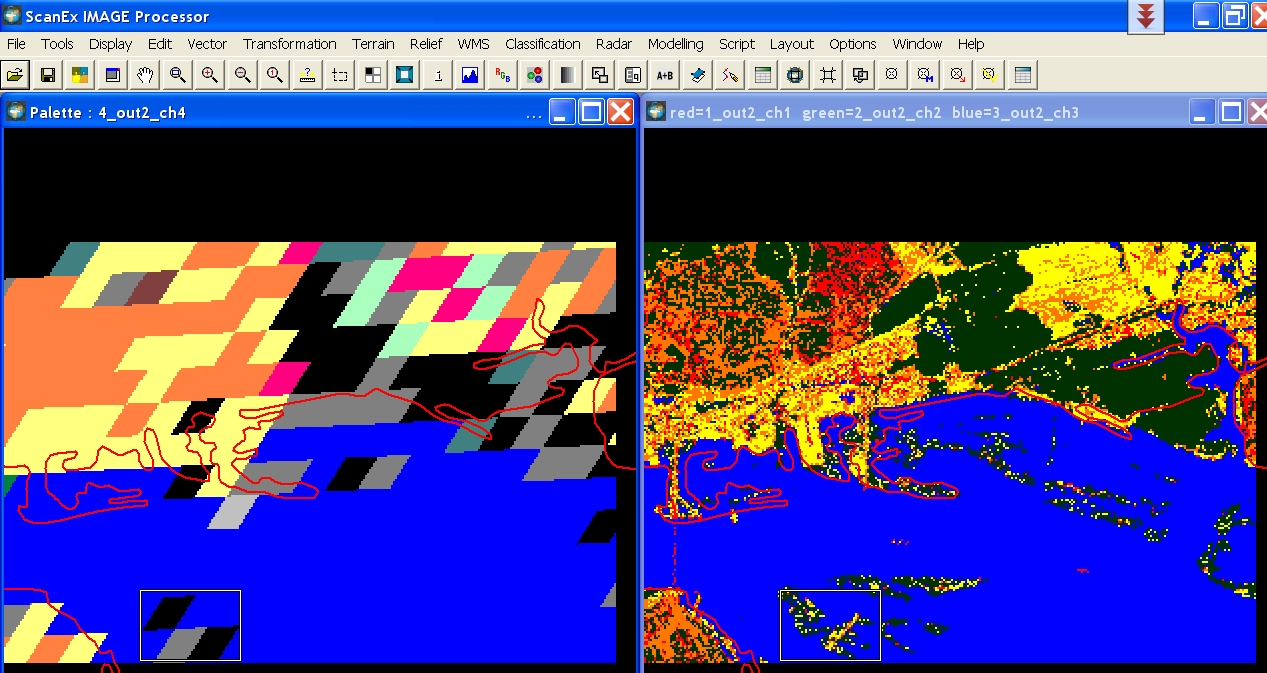This screenshot has height=673, width=1267.
Task: Open the Vector menu
Action: pyautogui.click(x=207, y=44)
